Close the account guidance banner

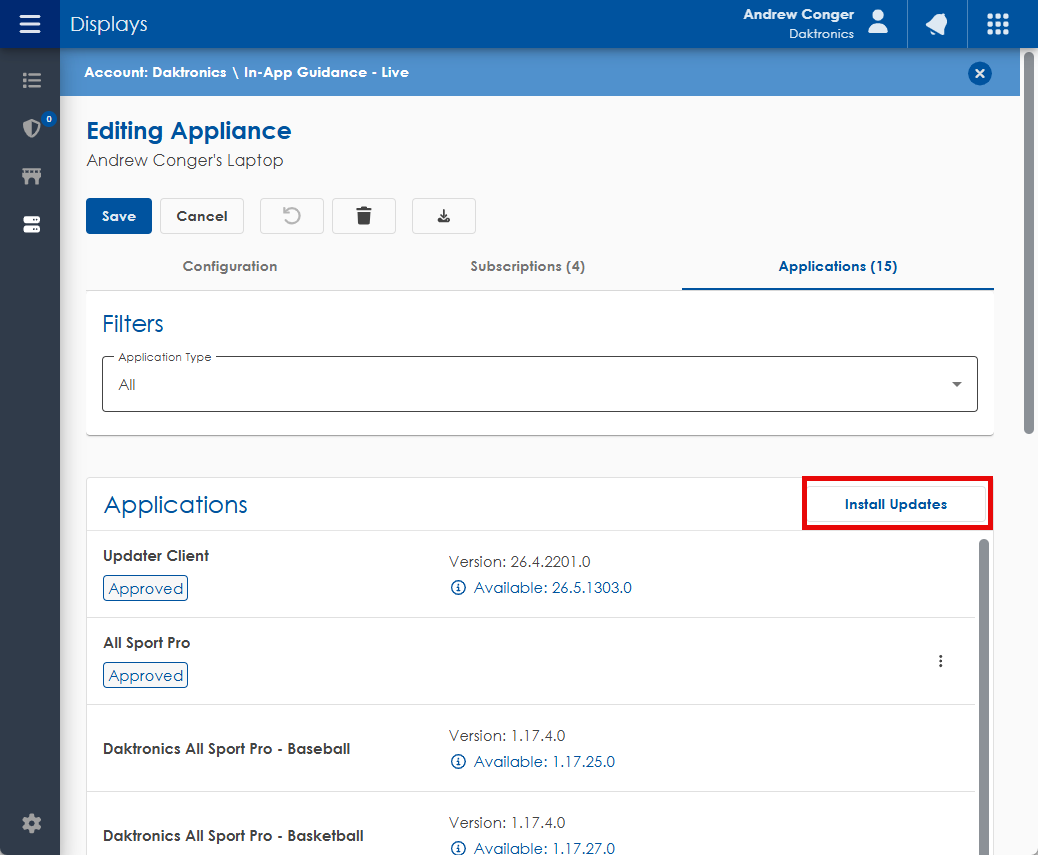(x=980, y=73)
